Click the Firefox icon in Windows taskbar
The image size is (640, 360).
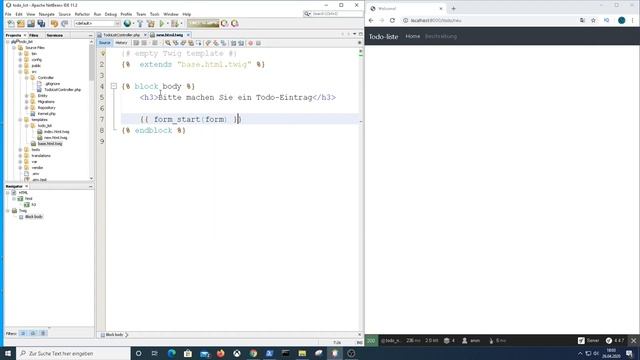(x=220, y=353)
